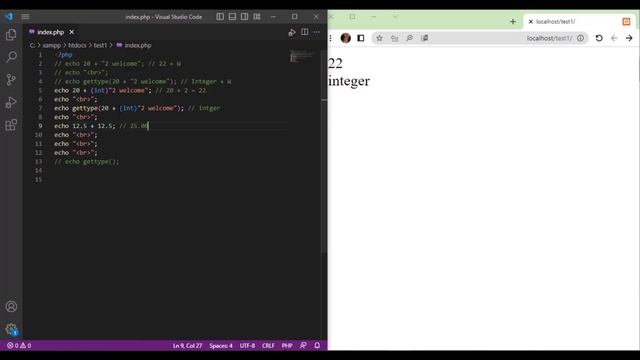Open the Extensions view
The height and width of the screenshot is (360, 640).
[11, 125]
